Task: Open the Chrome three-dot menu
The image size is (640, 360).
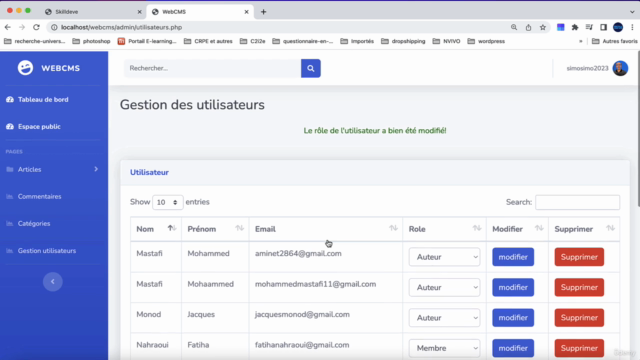Action: (x=632, y=27)
